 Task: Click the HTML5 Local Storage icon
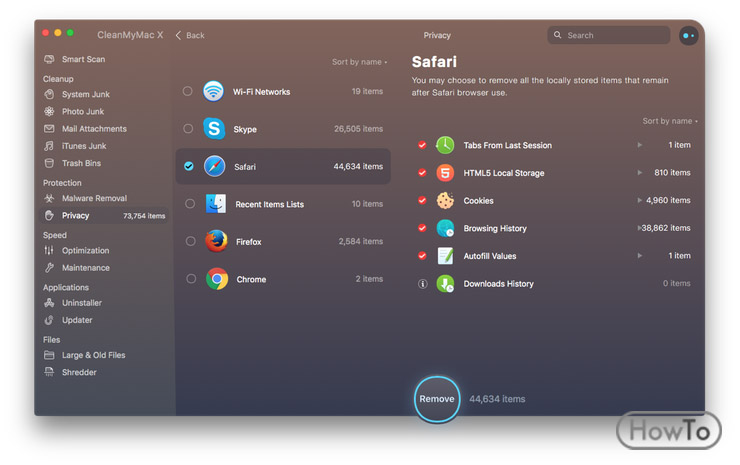[445, 173]
